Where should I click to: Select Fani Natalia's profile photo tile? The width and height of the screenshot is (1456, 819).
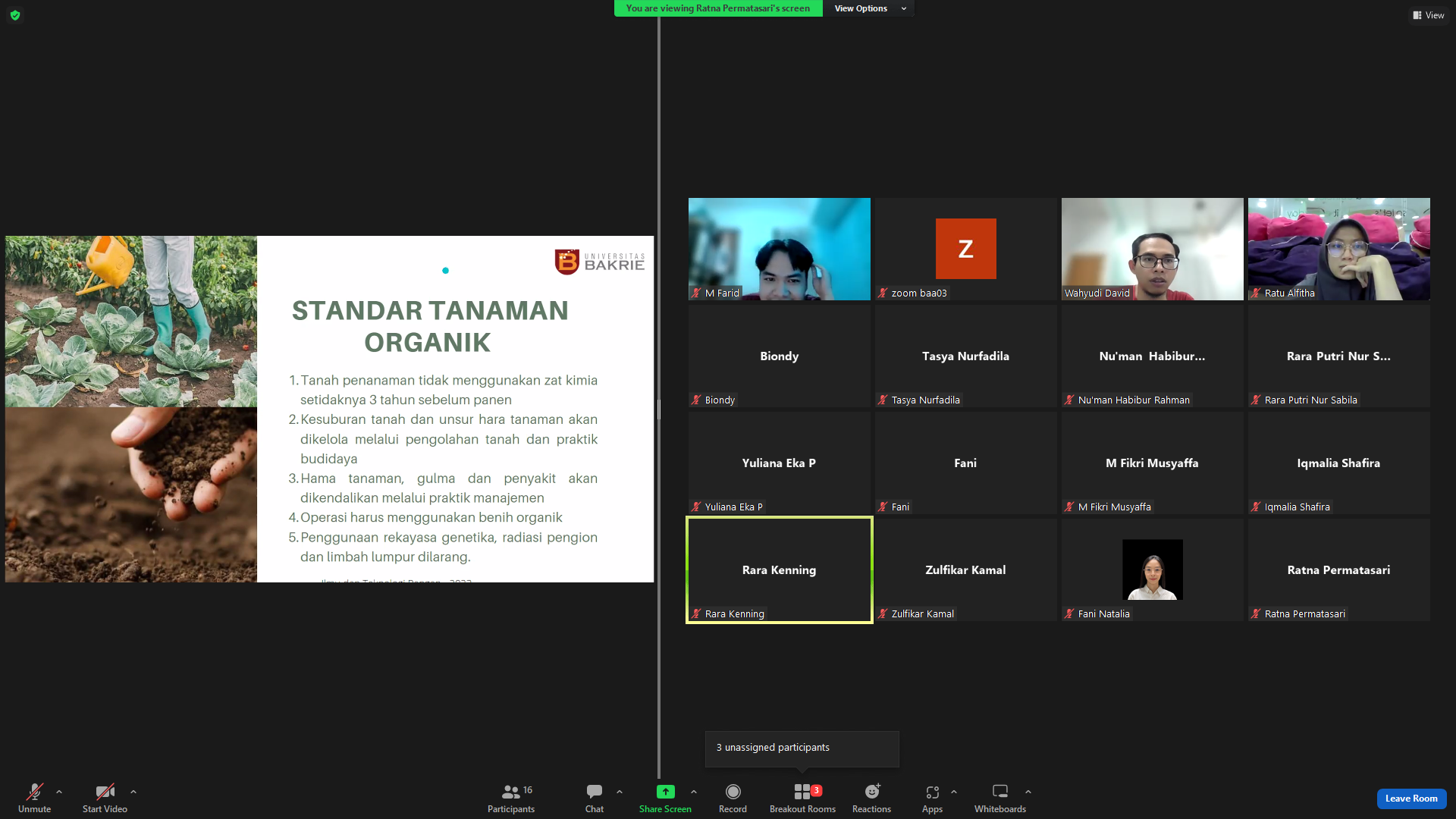pyautogui.click(x=1153, y=570)
